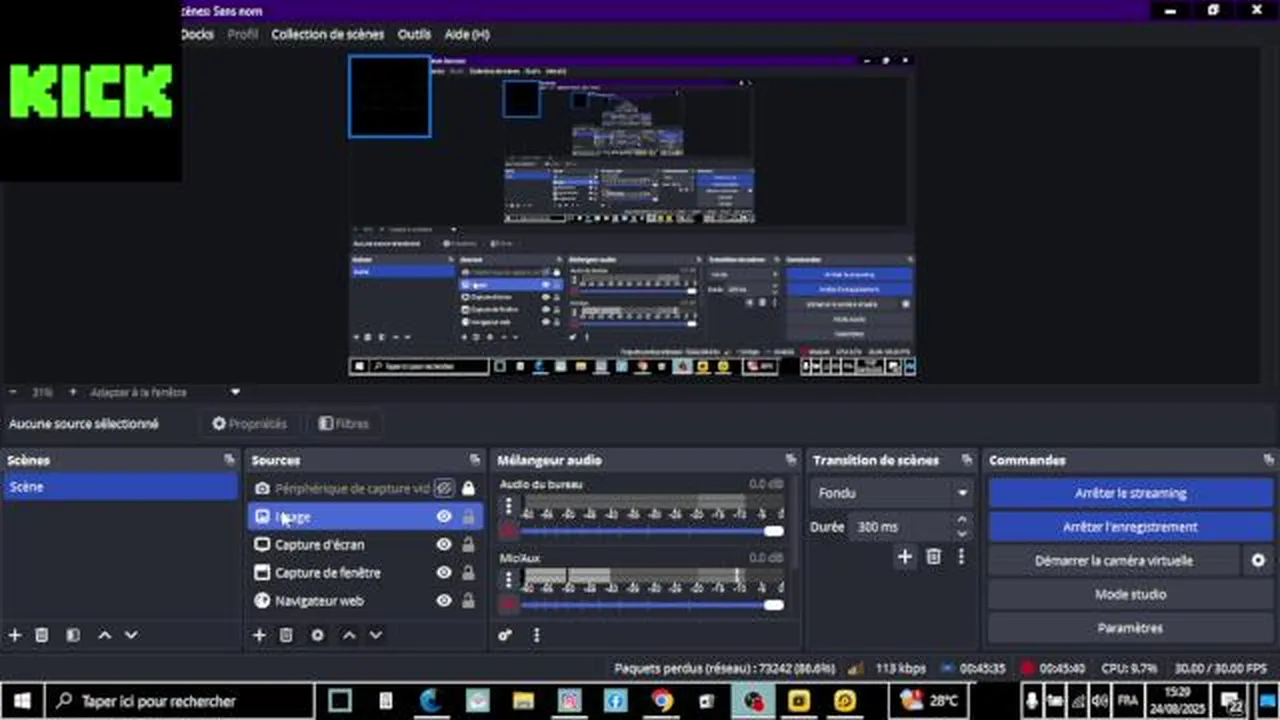The image size is (1280, 720).
Task: Enable Mode studio
Action: 1130,594
